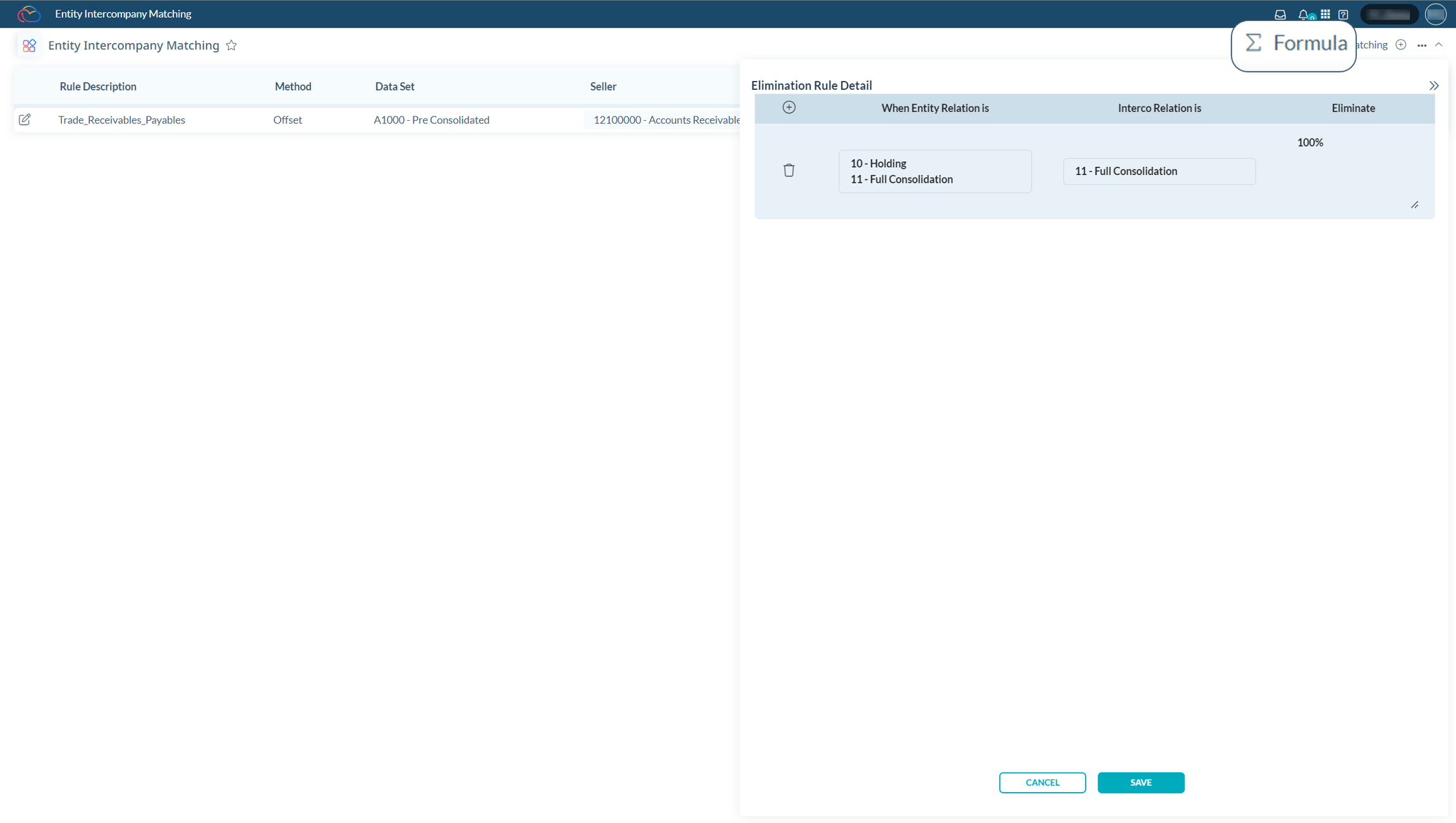Screen dimensions: 1456x823
Task: Collapse the page with the chevron up arrow
Action: (1440, 45)
